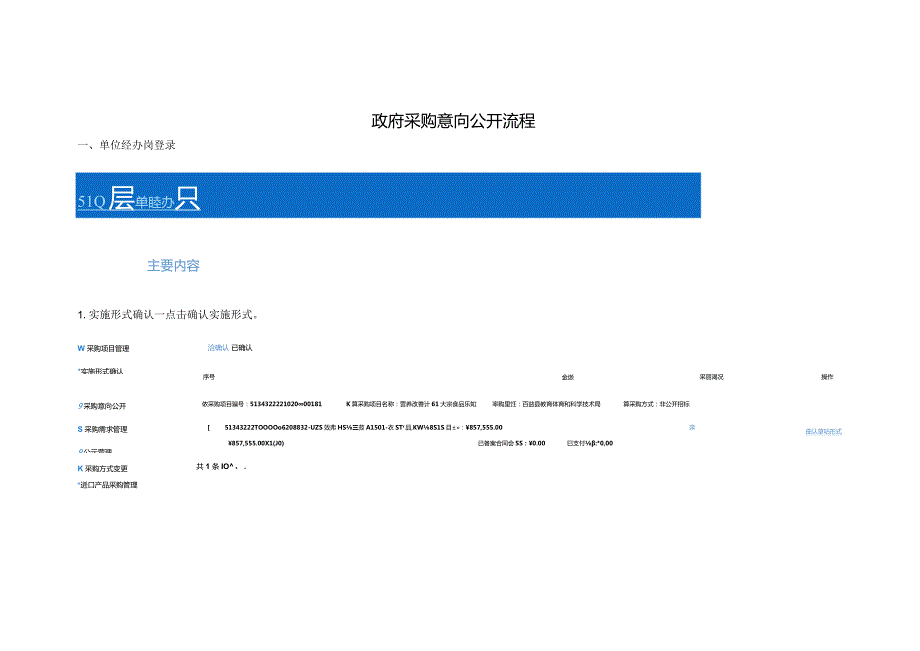Click the 金额 column header
This screenshot has height=651, width=920.
pyautogui.click(x=567, y=377)
